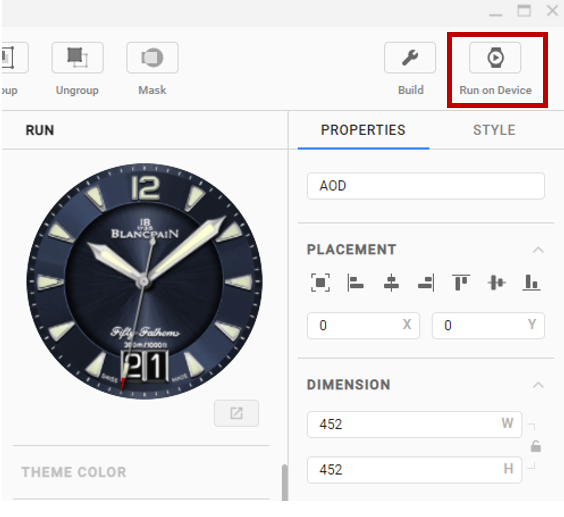Image resolution: width=564 pixels, height=517 pixels.
Task: Switch to the STYLE tab
Action: coord(494,130)
